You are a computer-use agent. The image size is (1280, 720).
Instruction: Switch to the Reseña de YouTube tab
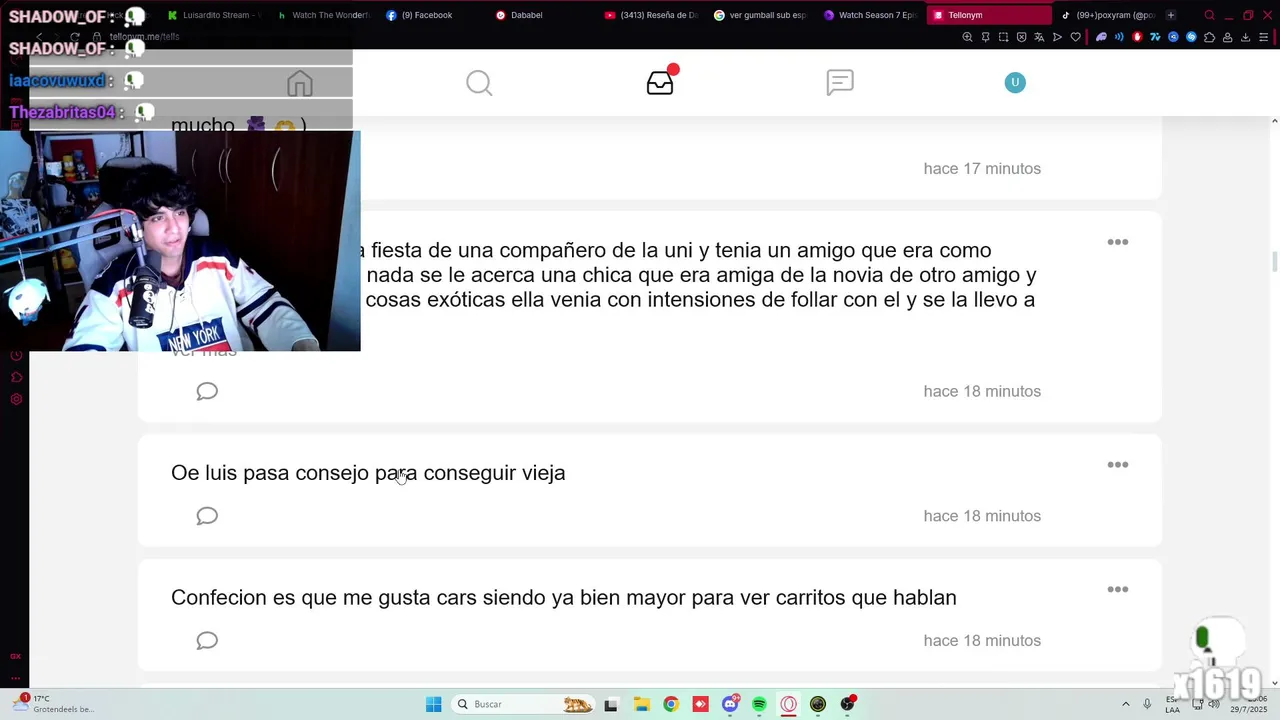pos(652,15)
